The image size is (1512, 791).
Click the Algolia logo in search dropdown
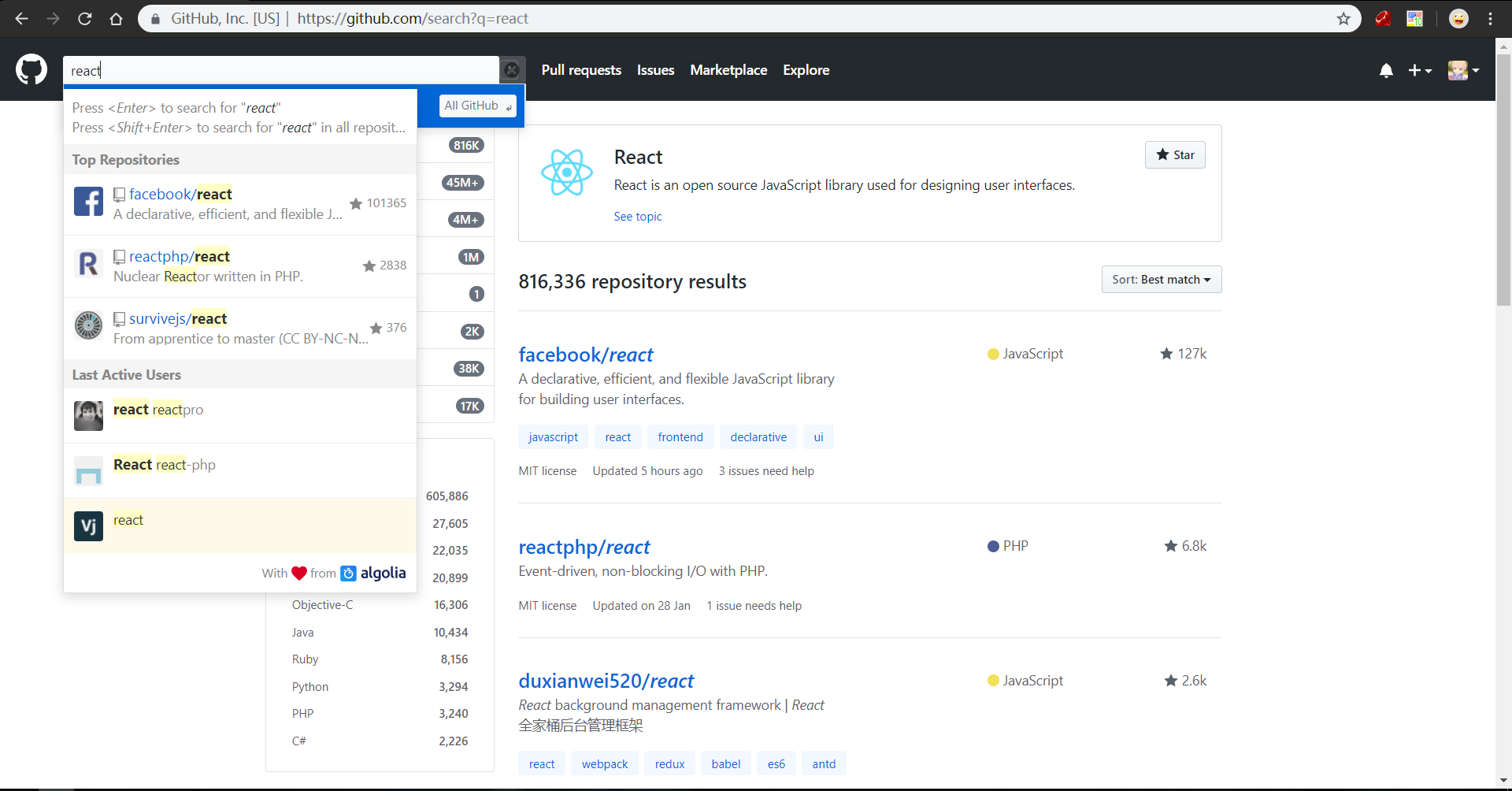[x=373, y=573]
